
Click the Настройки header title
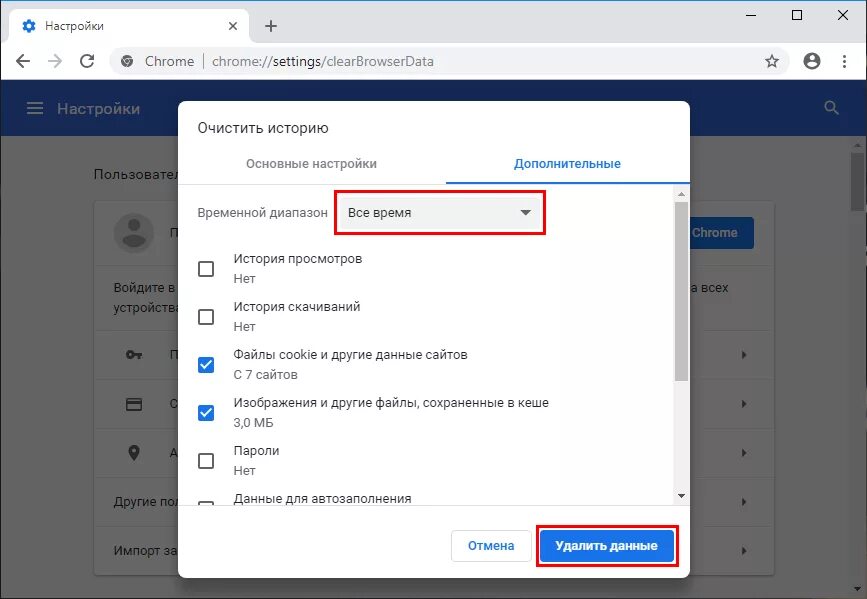98,108
